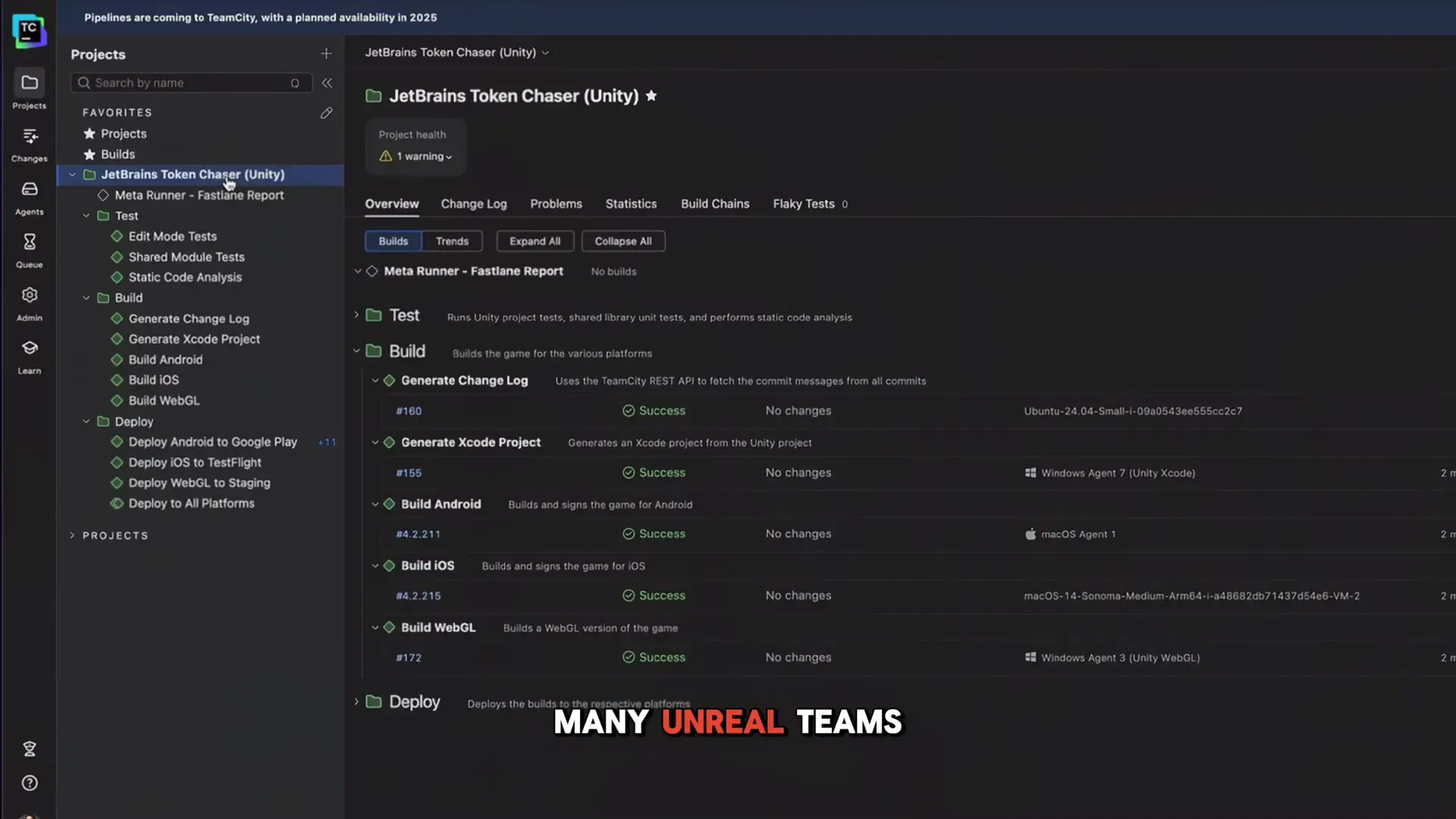Click Windows icon beside Windows Agent 3
This screenshot has height=819, width=1456.
pyautogui.click(x=1031, y=657)
